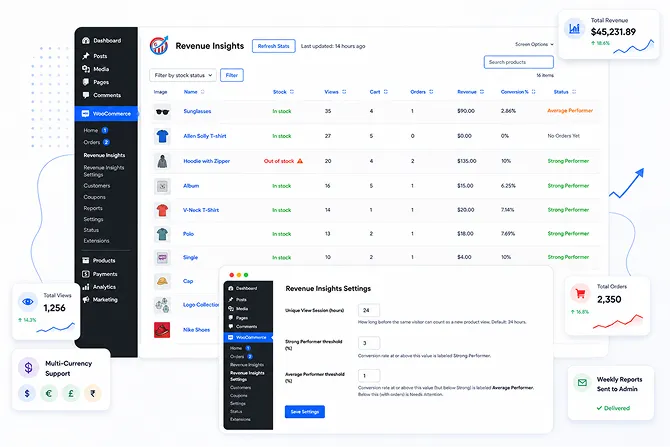670x447 pixels.
Task: Click the Total Revenue chart icon
Action: (574, 29)
